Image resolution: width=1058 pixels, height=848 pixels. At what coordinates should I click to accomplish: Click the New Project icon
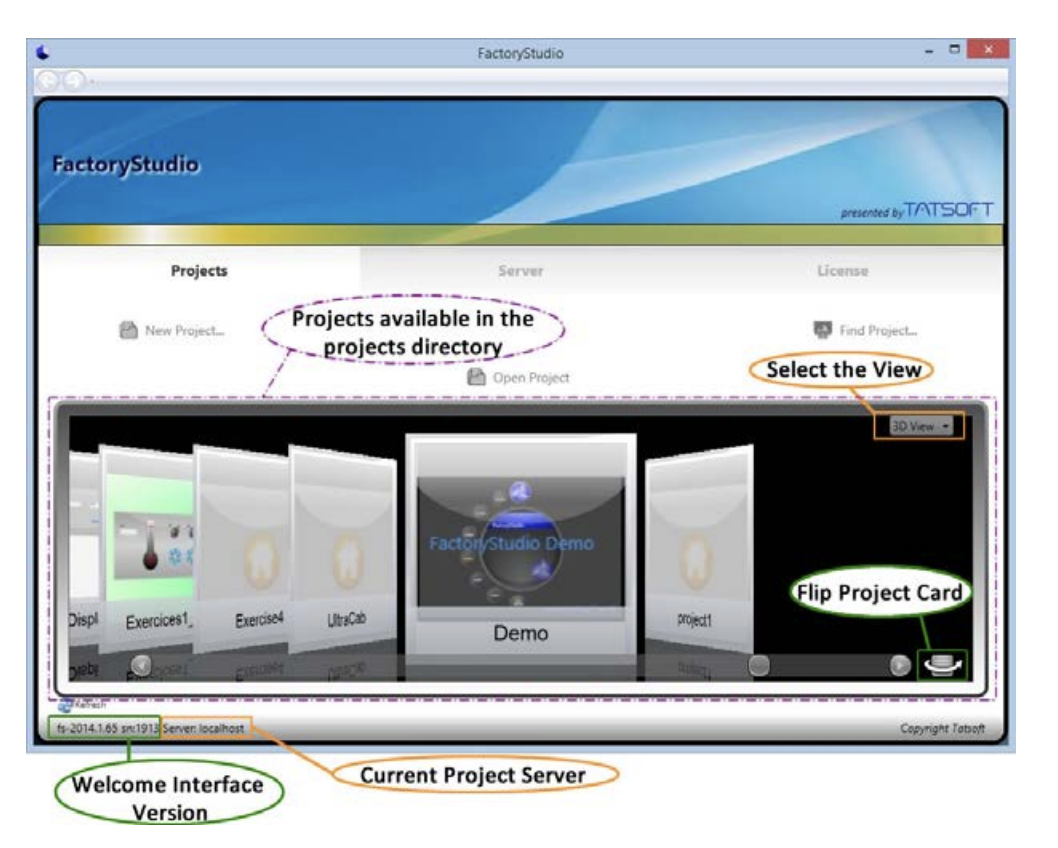pyautogui.click(x=128, y=331)
